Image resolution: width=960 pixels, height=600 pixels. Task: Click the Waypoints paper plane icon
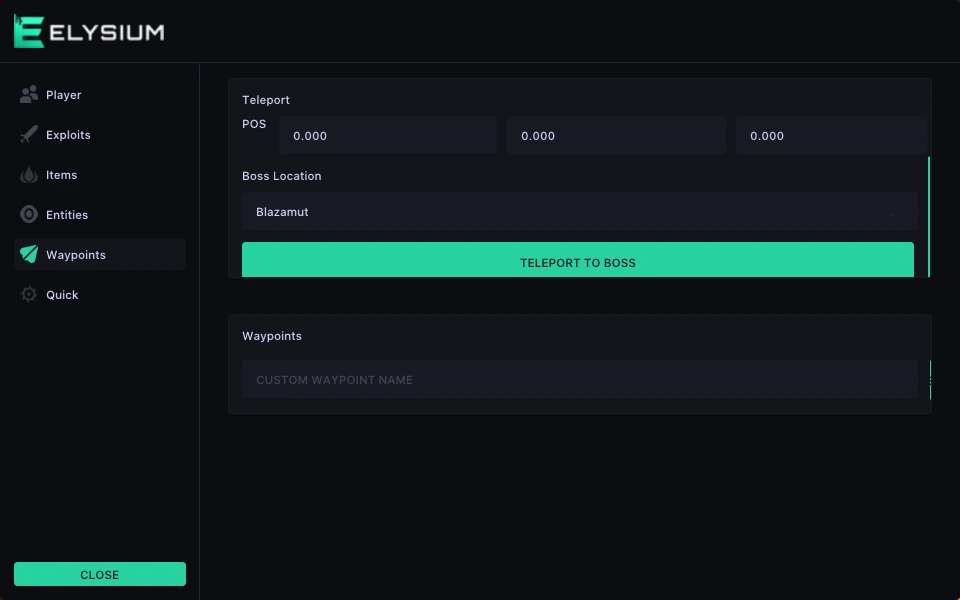click(29, 255)
